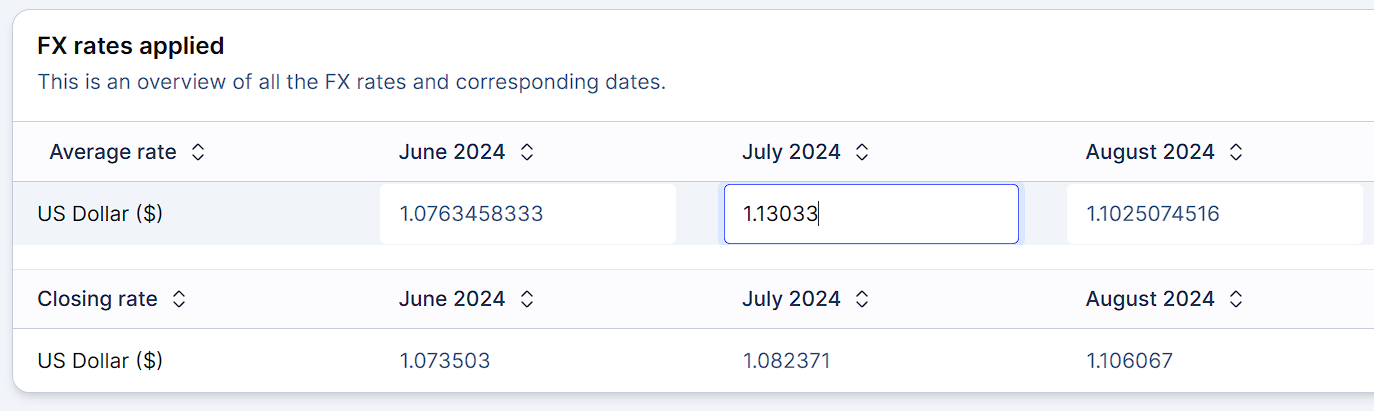Sort by Closing rate column icon
Screen dimensions: 1374x411
coord(179,299)
